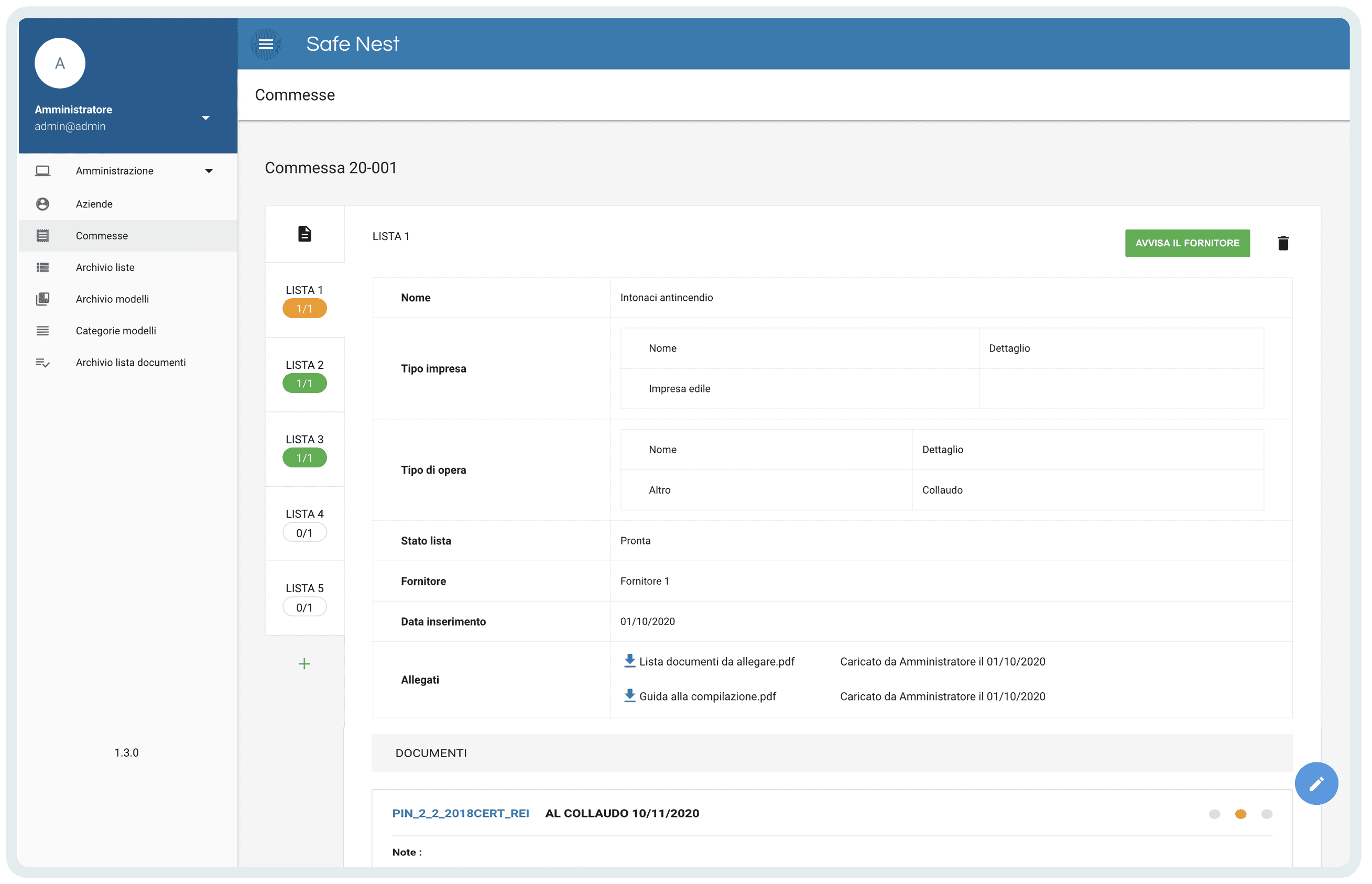The image size is (1372, 884).
Task: Open Categorie modelli page
Action: [128, 331]
